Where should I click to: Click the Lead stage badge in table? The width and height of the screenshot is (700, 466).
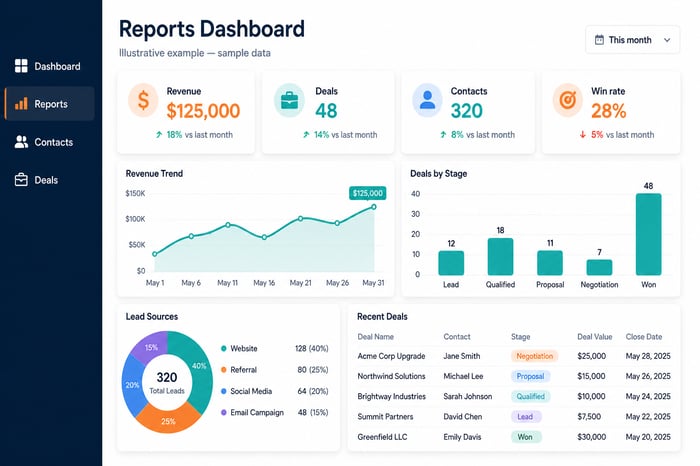point(525,416)
